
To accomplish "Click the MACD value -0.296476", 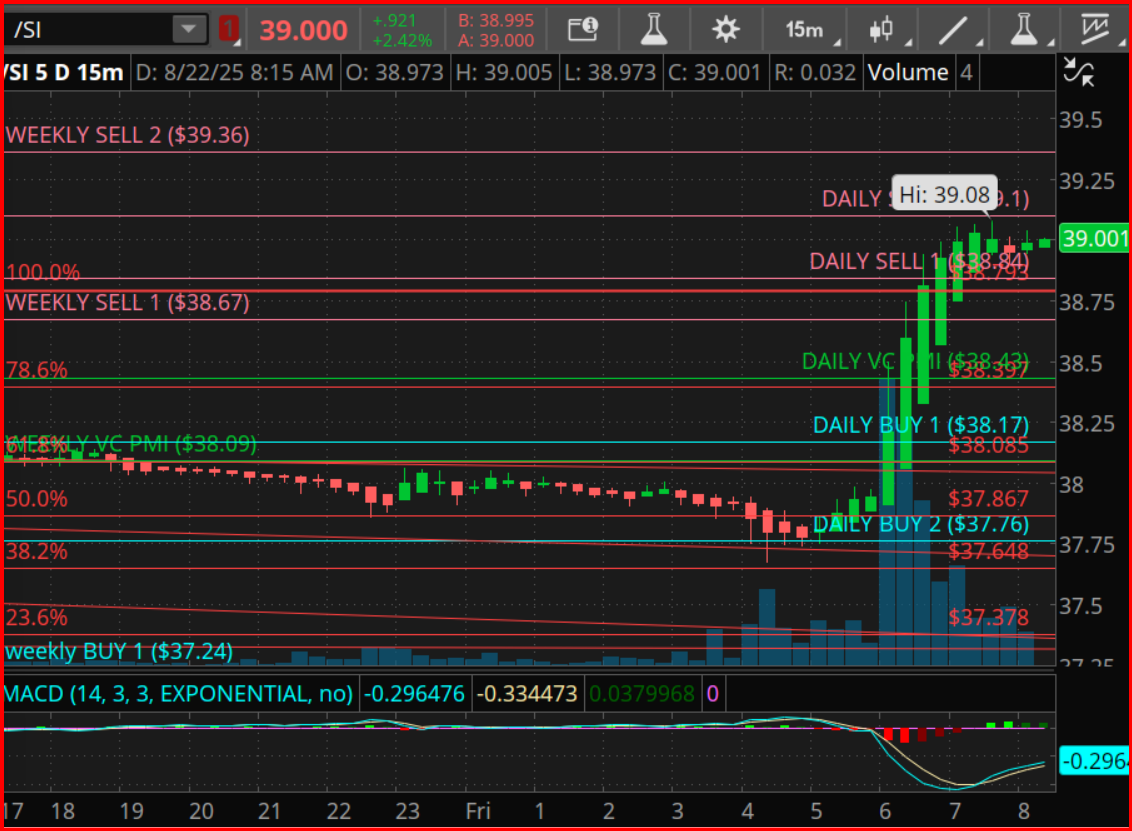I will coord(414,694).
